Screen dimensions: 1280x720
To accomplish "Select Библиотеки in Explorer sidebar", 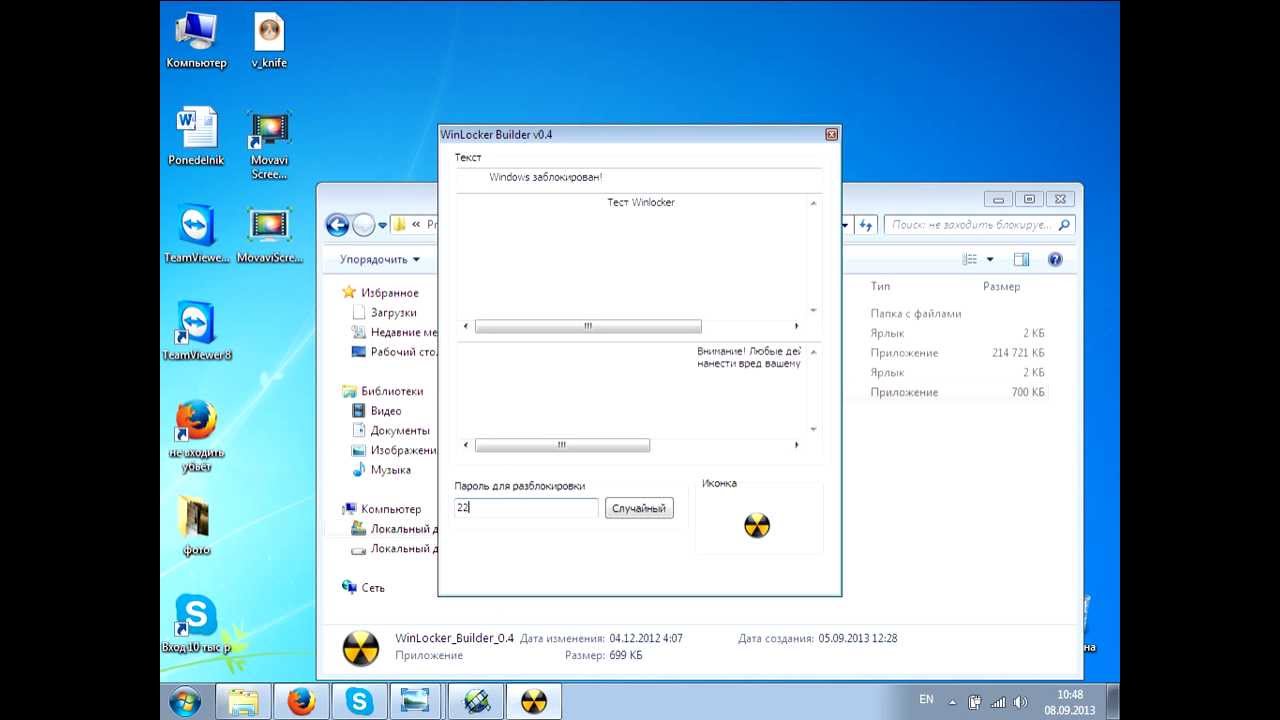I will pyautogui.click(x=382, y=391).
